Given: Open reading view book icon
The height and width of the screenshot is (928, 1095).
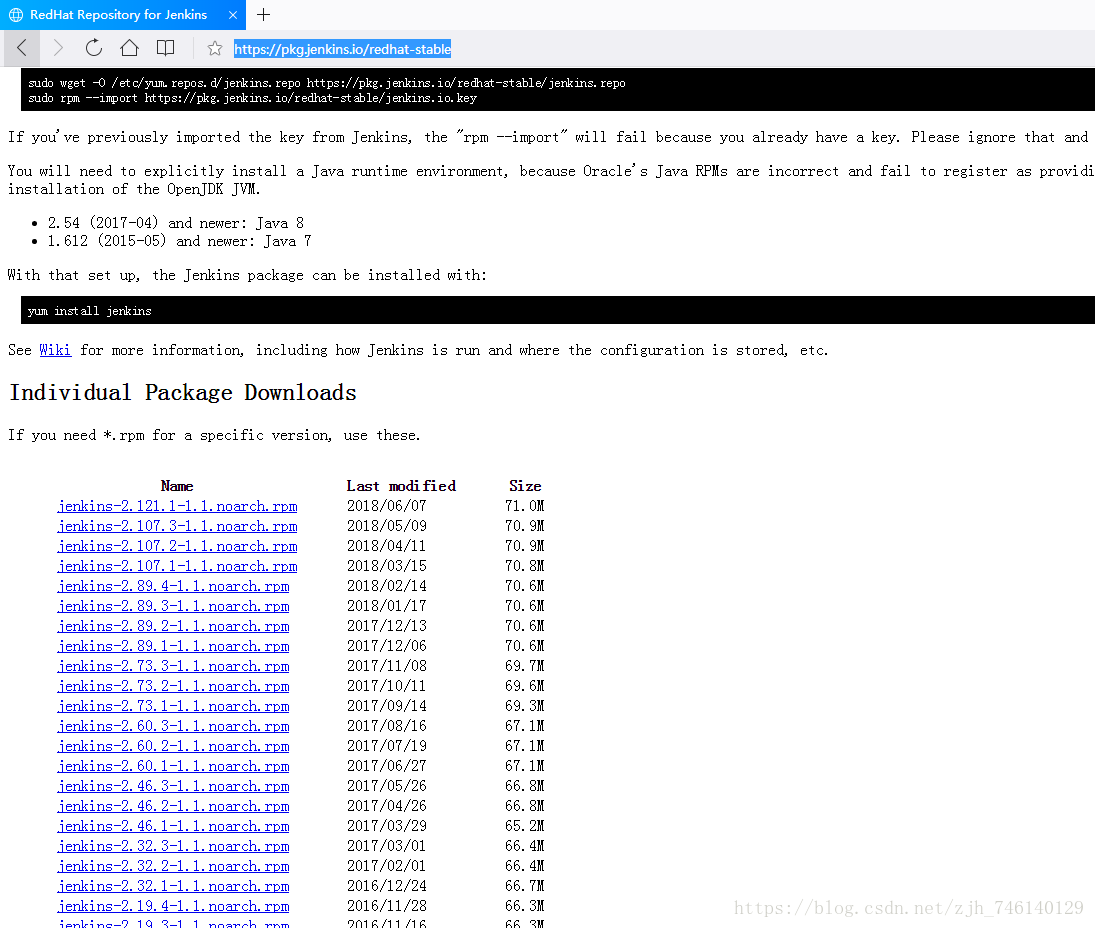Looking at the screenshot, I should pos(166,47).
